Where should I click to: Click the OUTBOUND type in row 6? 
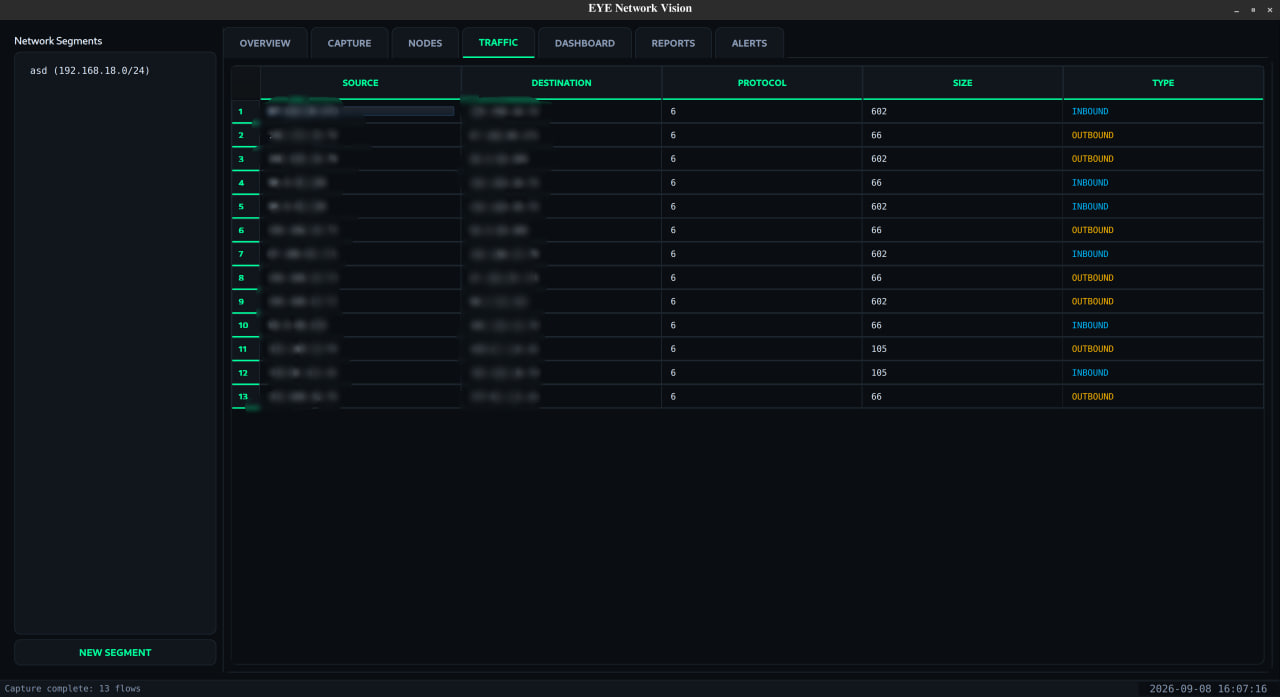pos(1092,230)
